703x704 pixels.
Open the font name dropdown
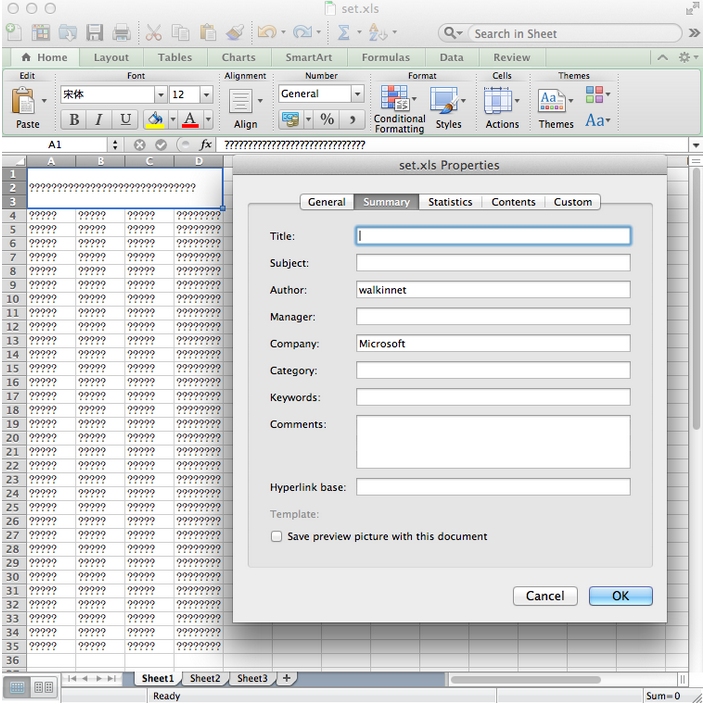click(161, 95)
